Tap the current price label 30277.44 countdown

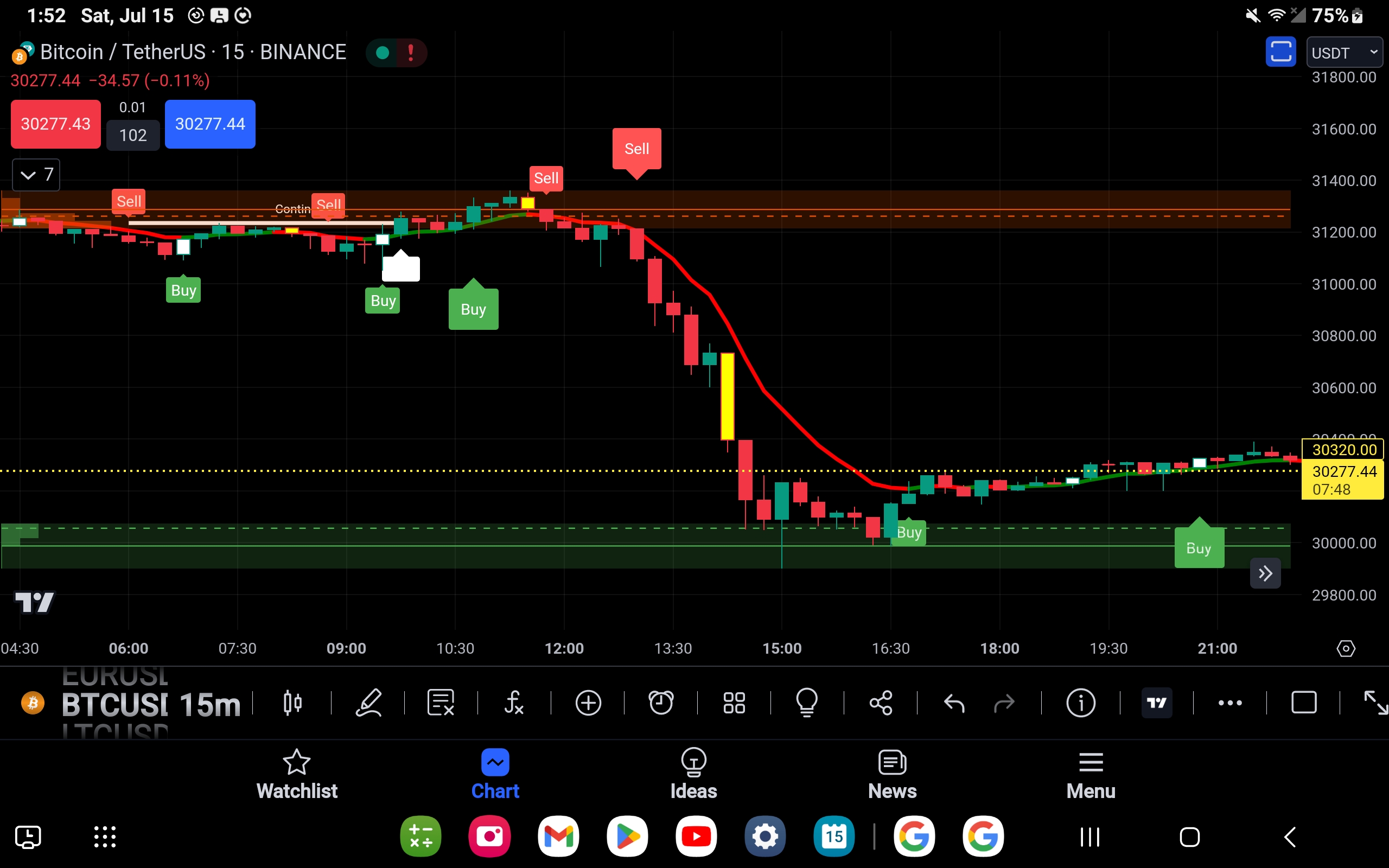click(1343, 481)
